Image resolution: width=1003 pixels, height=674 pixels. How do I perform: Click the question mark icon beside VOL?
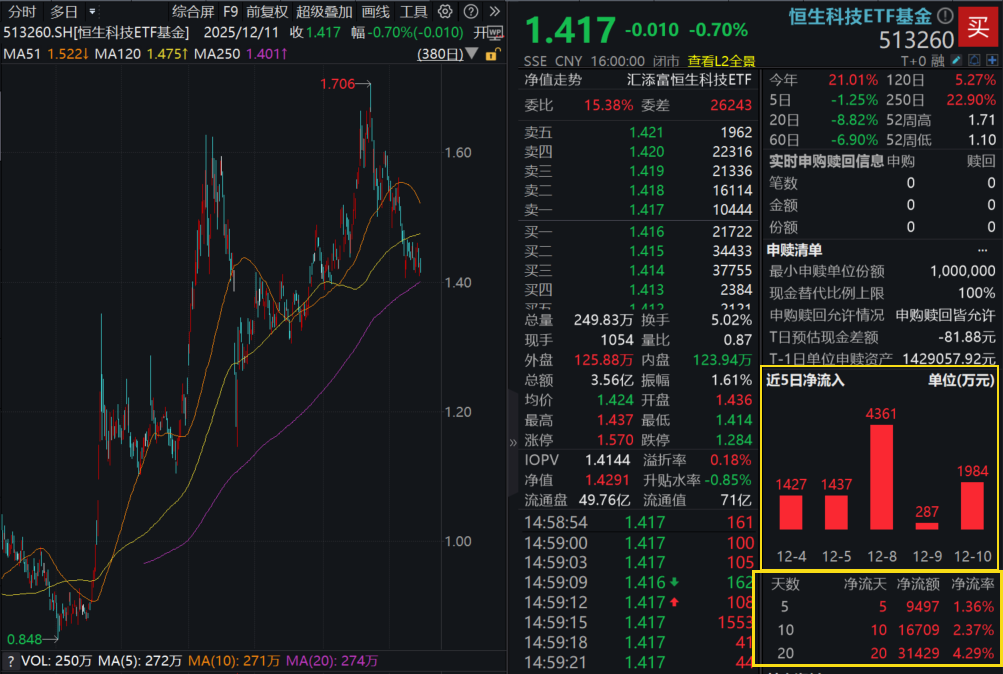coord(10,661)
